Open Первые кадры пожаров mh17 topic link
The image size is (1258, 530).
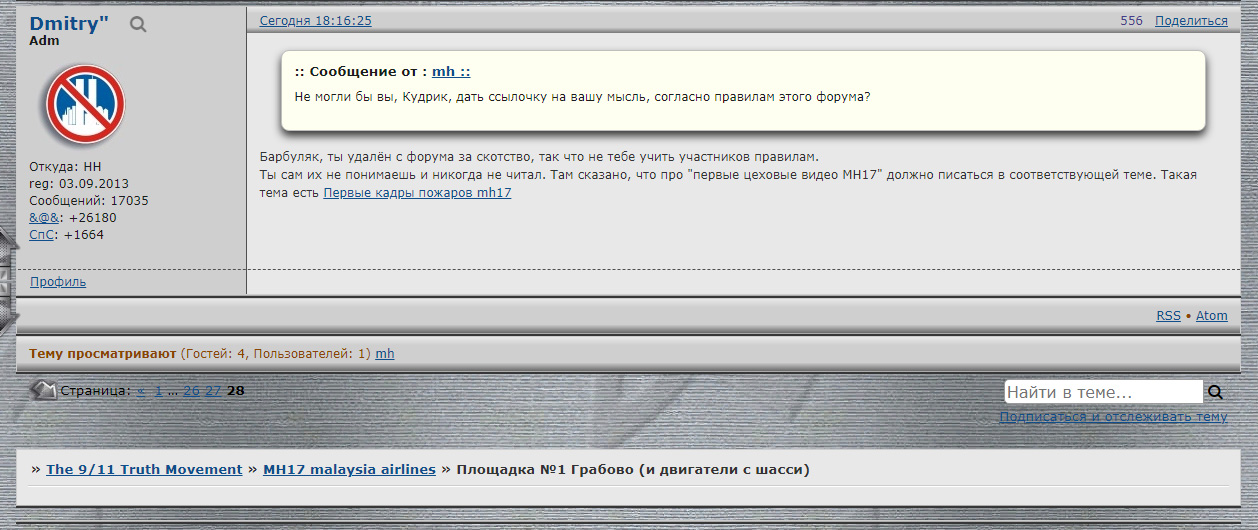click(x=417, y=192)
